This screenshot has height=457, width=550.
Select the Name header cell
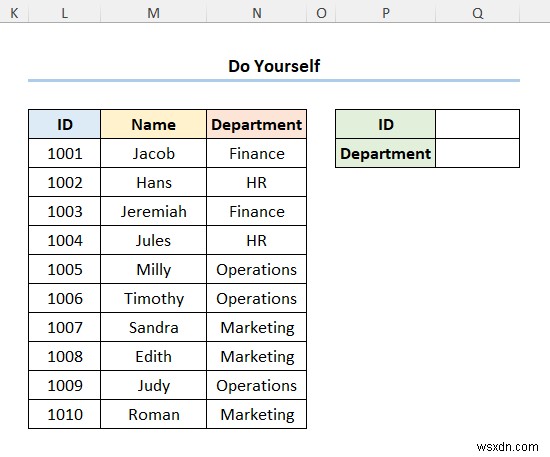(x=153, y=124)
